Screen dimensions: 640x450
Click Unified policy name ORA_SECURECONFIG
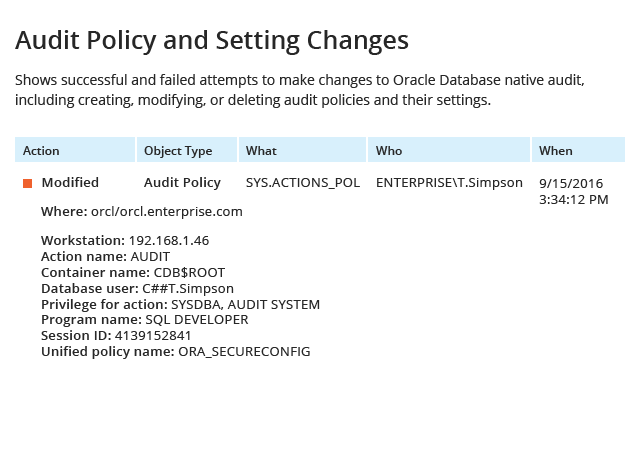(176, 352)
